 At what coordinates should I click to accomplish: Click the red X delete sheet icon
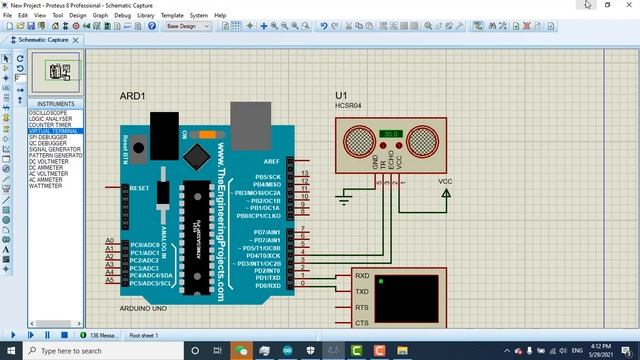pyautogui.click(x=527, y=26)
